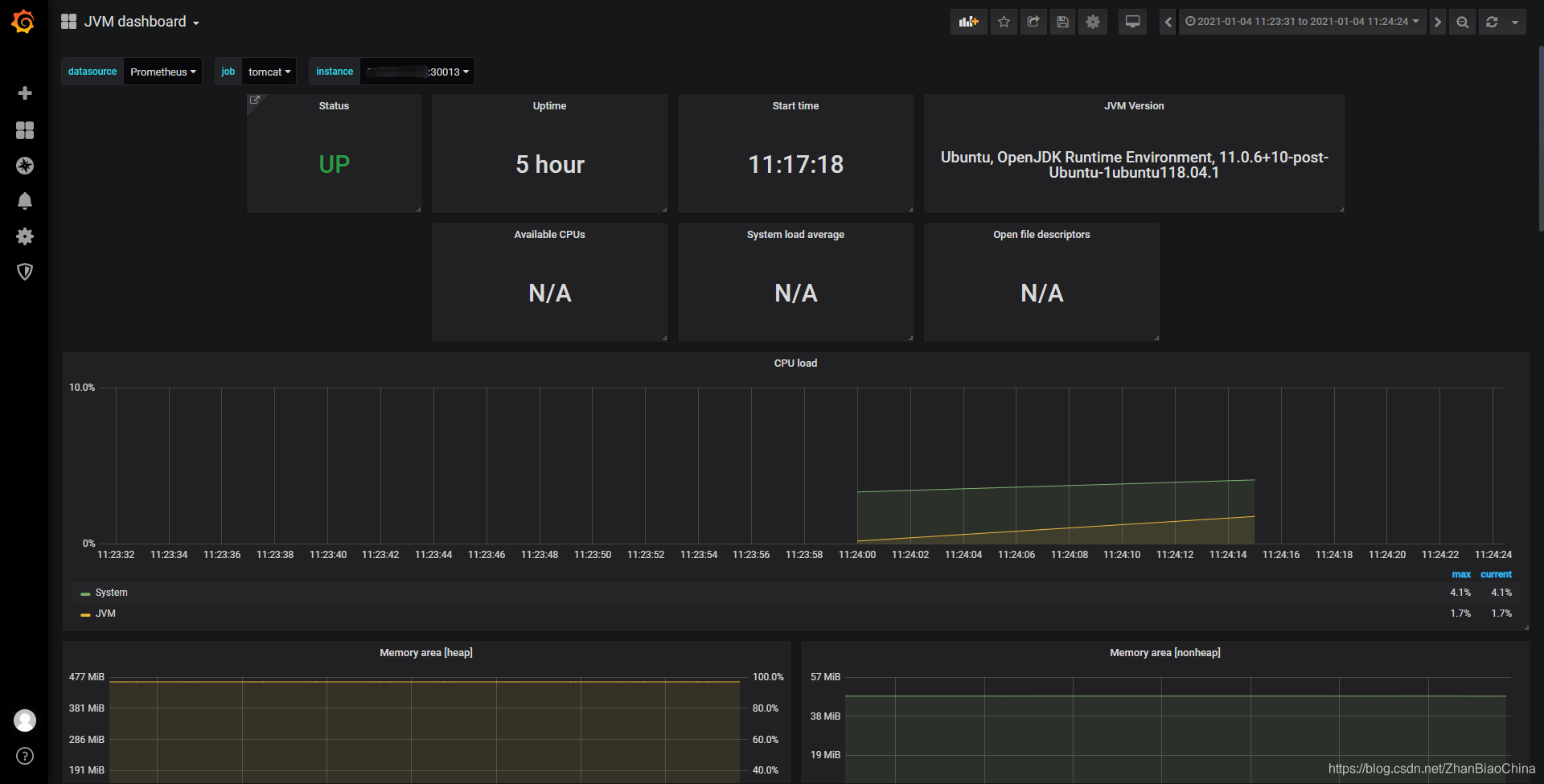Image resolution: width=1544 pixels, height=784 pixels.
Task: Open the Memory area [heap] panel menu
Action: point(426,653)
